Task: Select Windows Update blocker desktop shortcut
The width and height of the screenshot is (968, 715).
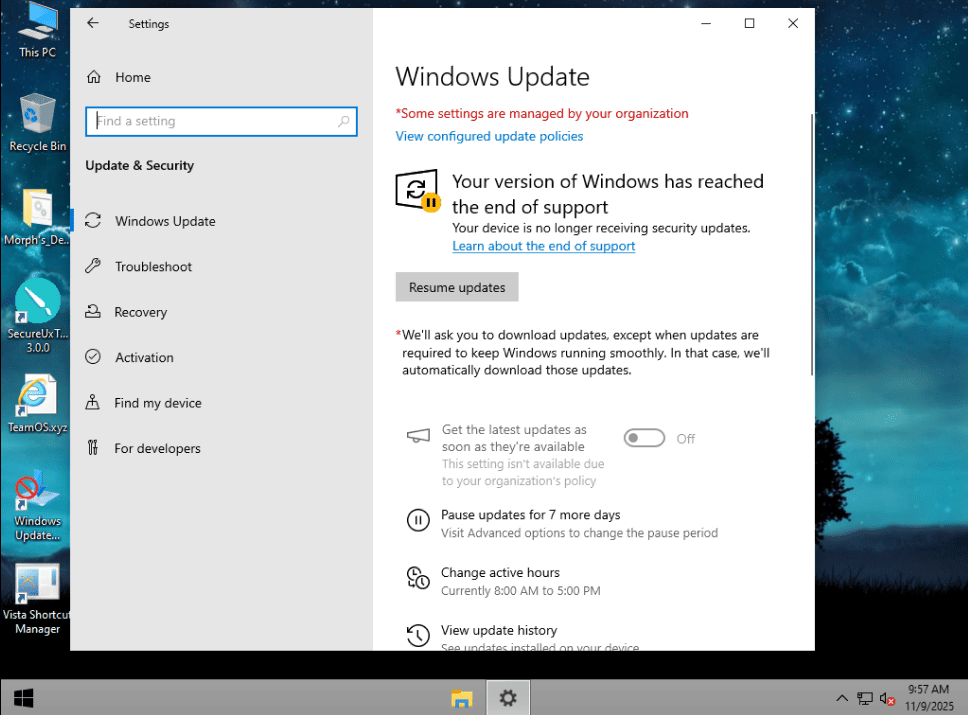Action: point(37,506)
